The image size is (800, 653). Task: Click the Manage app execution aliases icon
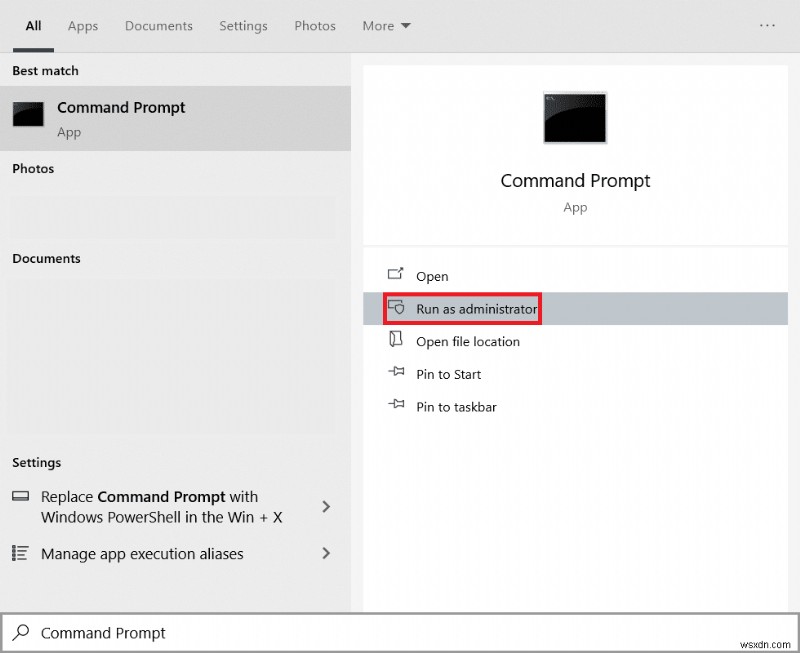click(18, 553)
